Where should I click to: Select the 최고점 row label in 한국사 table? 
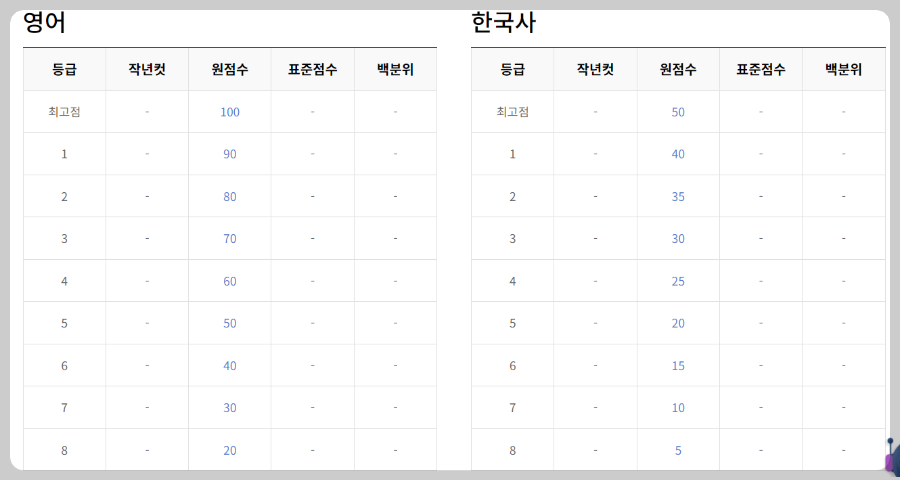pyautogui.click(x=513, y=112)
